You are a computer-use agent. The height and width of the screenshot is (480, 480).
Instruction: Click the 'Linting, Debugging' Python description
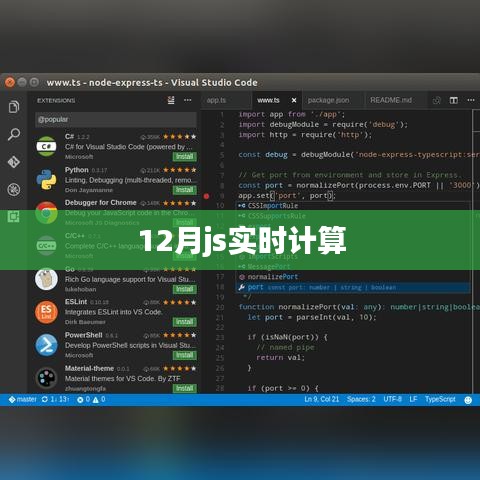click(129, 180)
